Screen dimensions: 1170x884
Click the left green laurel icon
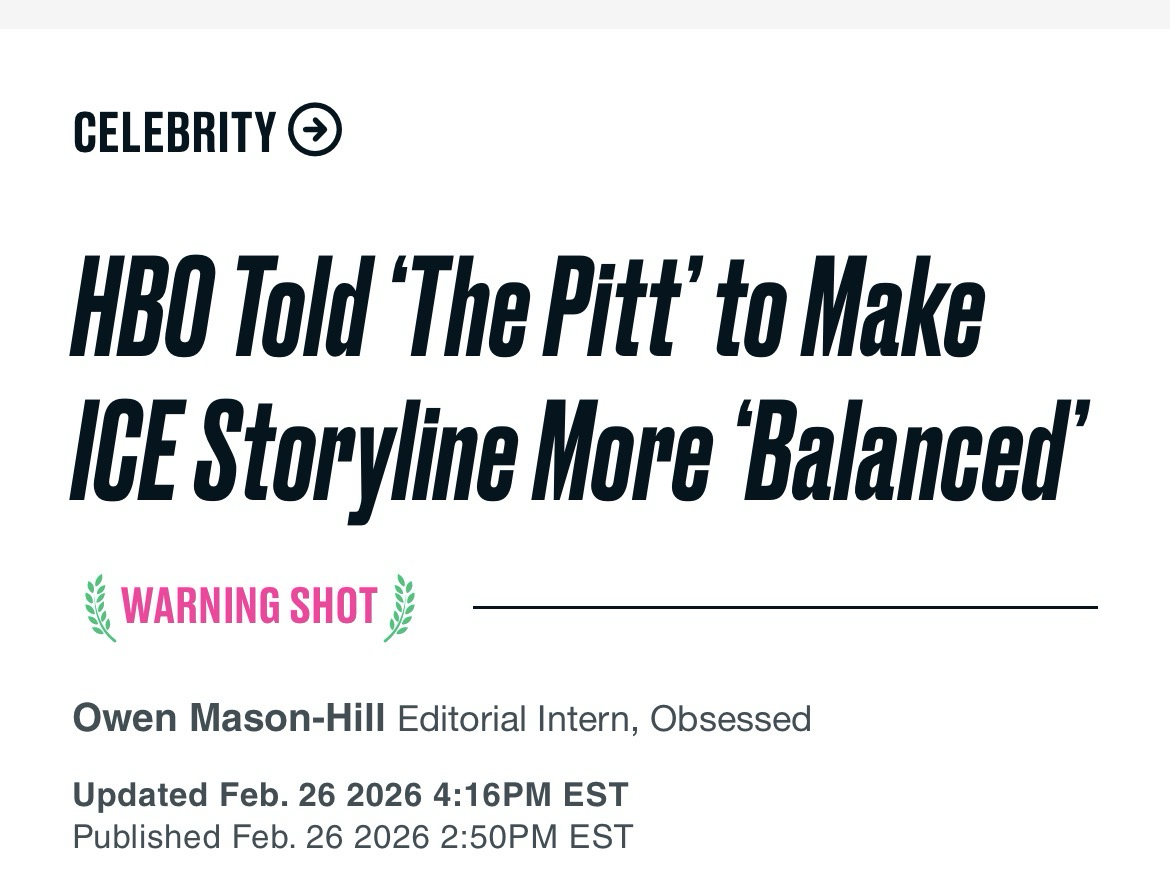tap(99, 607)
